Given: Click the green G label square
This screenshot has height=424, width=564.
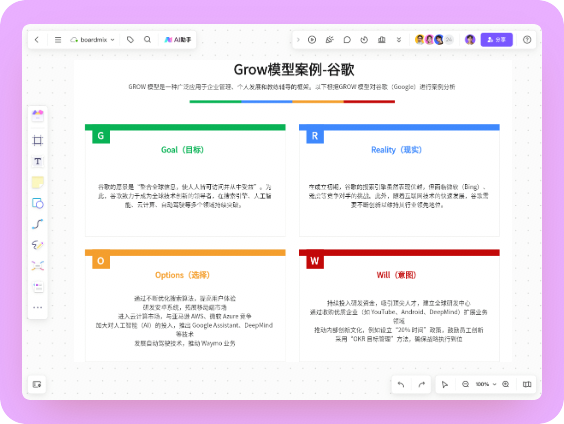Looking at the screenshot, I should (101, 136).
